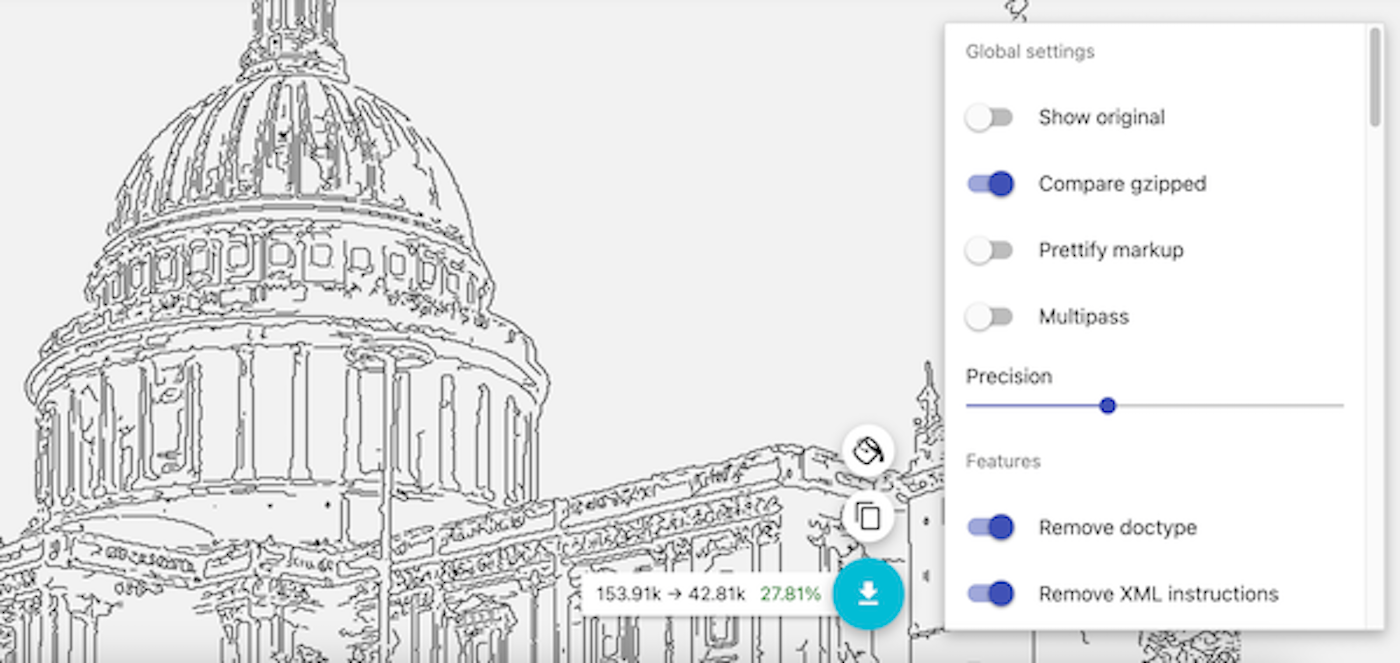The height and width of the screenshot is (663, 1400).
Task: Click the green 27.81% savings text
Action: pos(790,594)
